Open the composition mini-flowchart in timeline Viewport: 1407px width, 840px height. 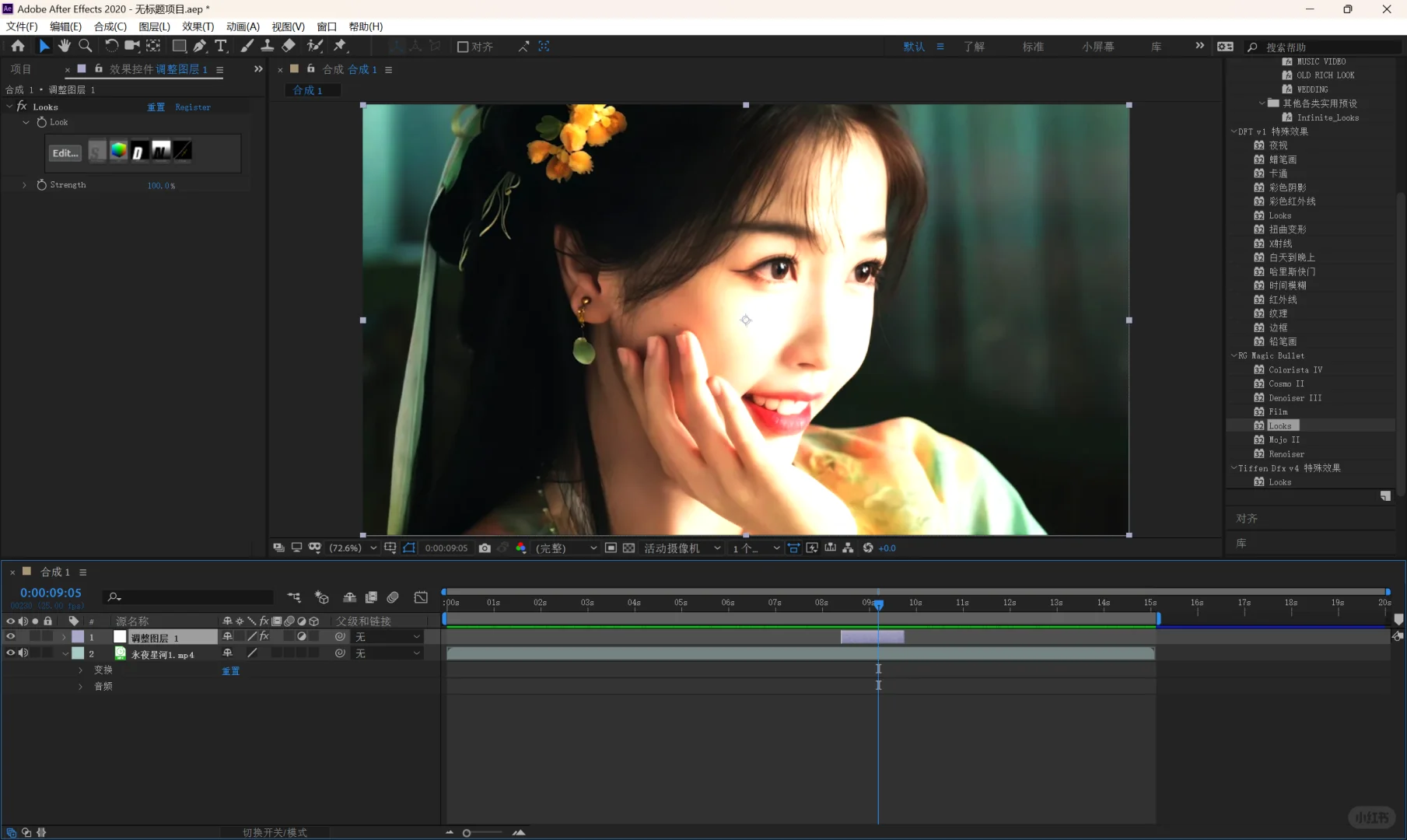294,597
